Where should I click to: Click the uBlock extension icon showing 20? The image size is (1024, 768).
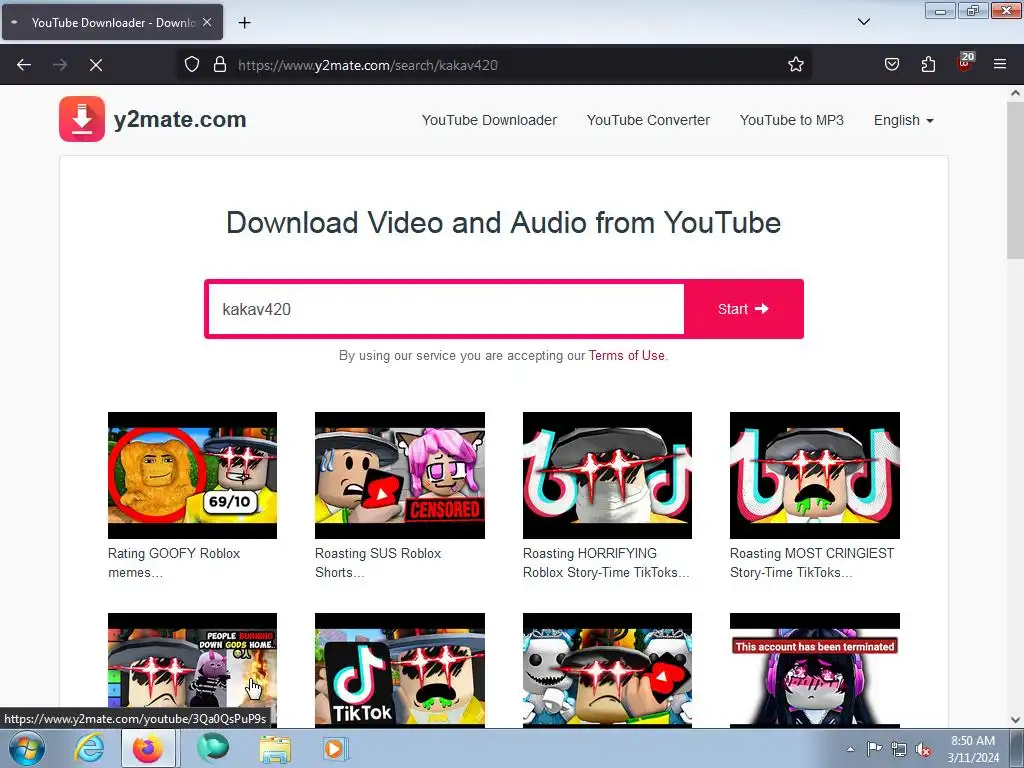tap(965, 62)
